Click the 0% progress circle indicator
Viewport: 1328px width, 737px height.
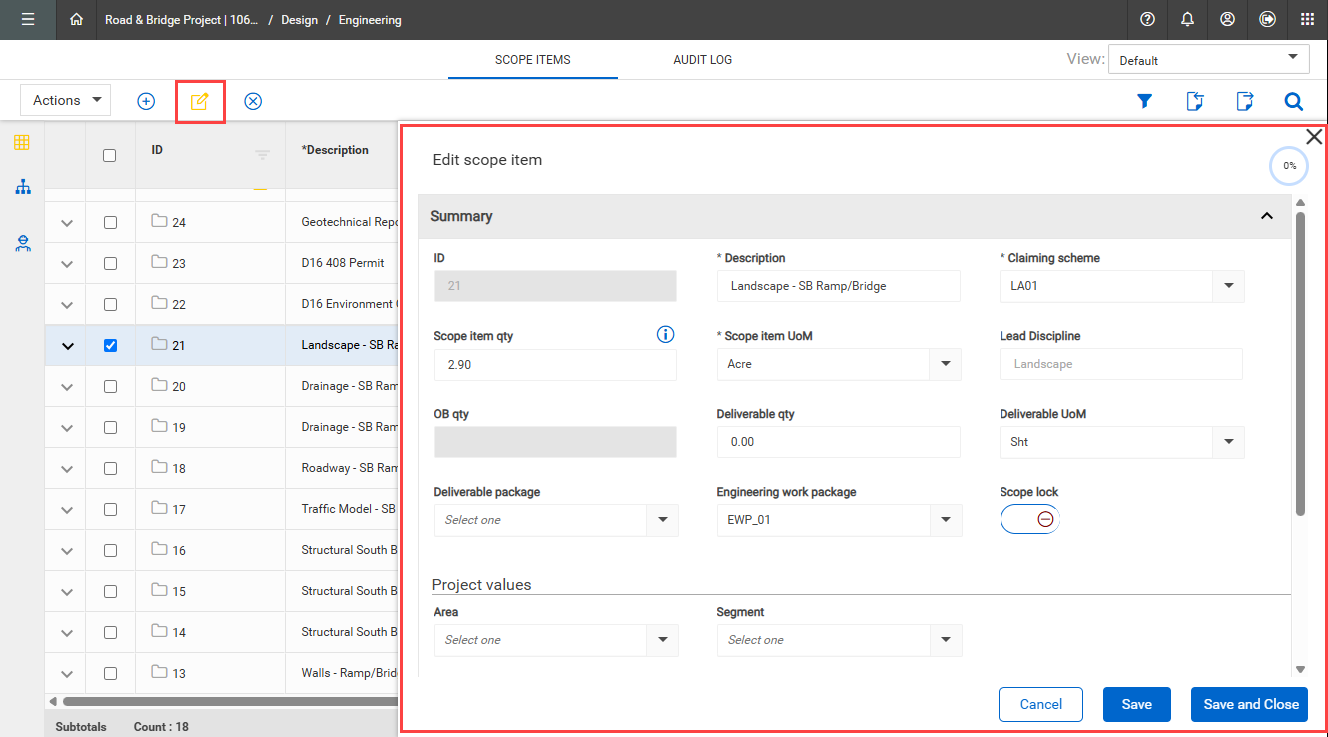pos(1290,166)
